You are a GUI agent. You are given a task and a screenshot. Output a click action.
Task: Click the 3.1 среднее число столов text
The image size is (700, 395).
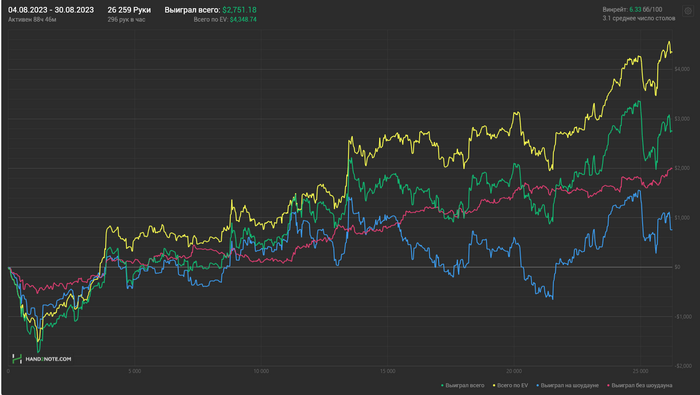(x=639, y=18)
